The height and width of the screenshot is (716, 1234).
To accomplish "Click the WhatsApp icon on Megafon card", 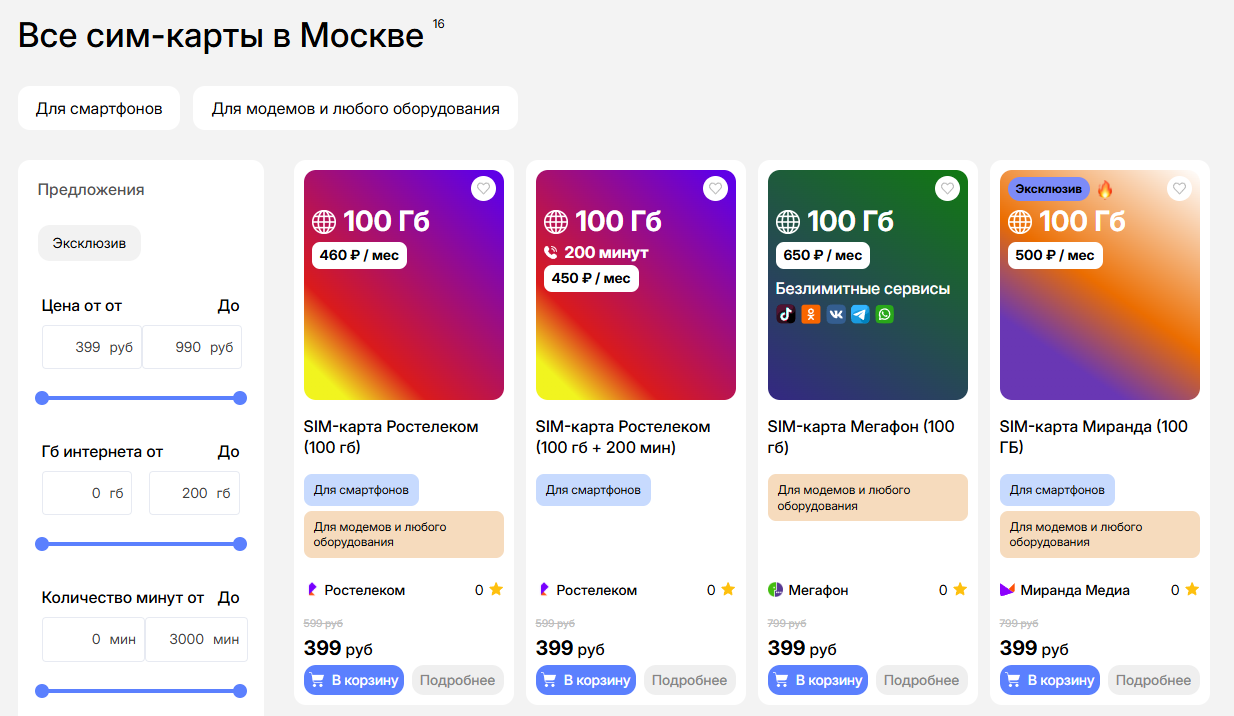I will point(885,314).
